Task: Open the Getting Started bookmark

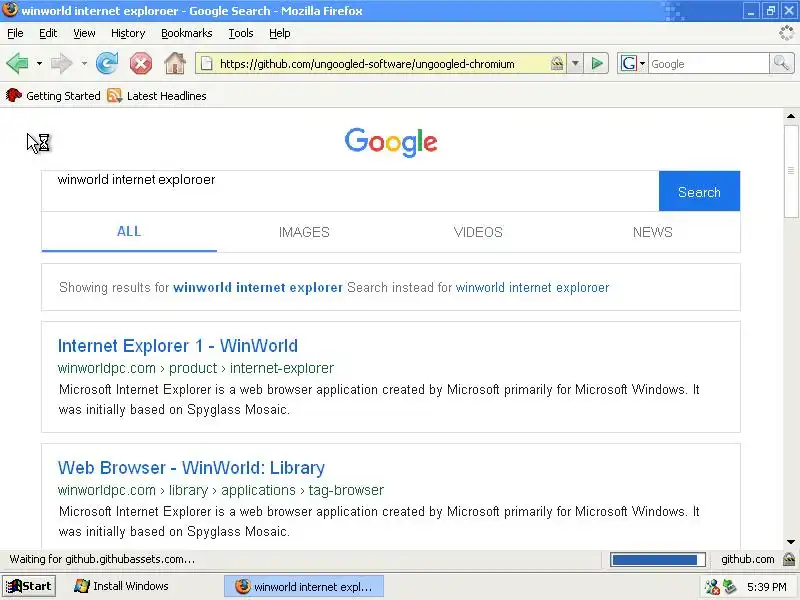Action: (53, 96)
